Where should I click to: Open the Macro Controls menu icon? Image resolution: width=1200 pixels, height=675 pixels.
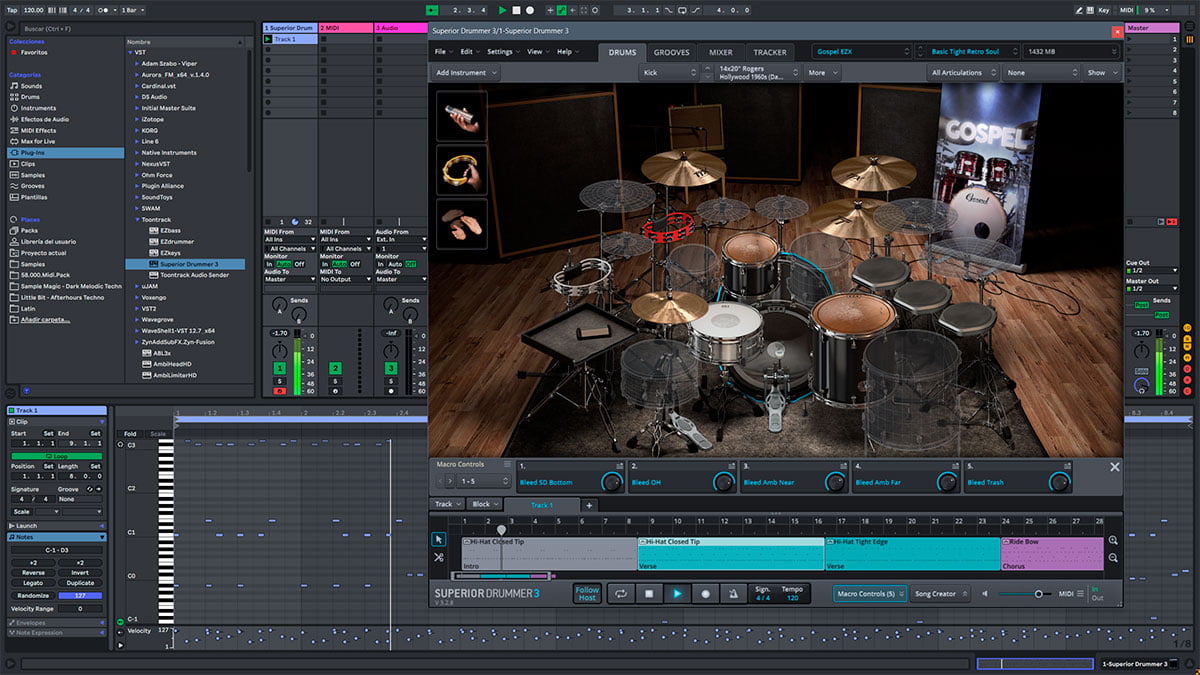(x=507, y=464)
